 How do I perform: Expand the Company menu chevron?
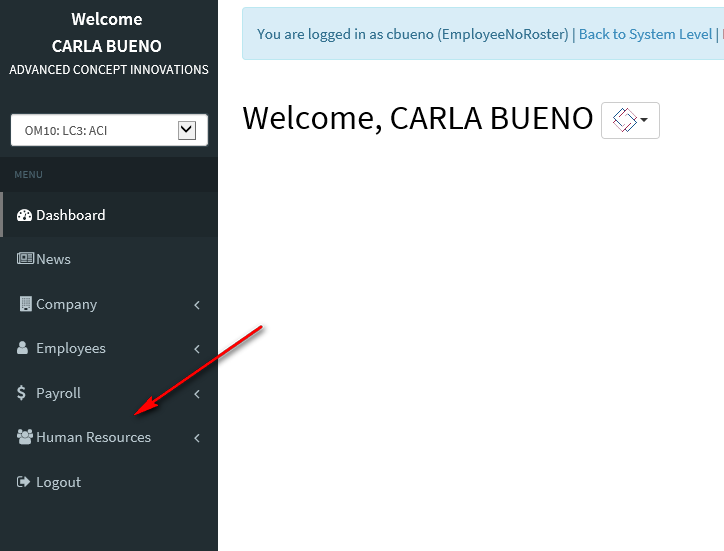pos(197,305)
